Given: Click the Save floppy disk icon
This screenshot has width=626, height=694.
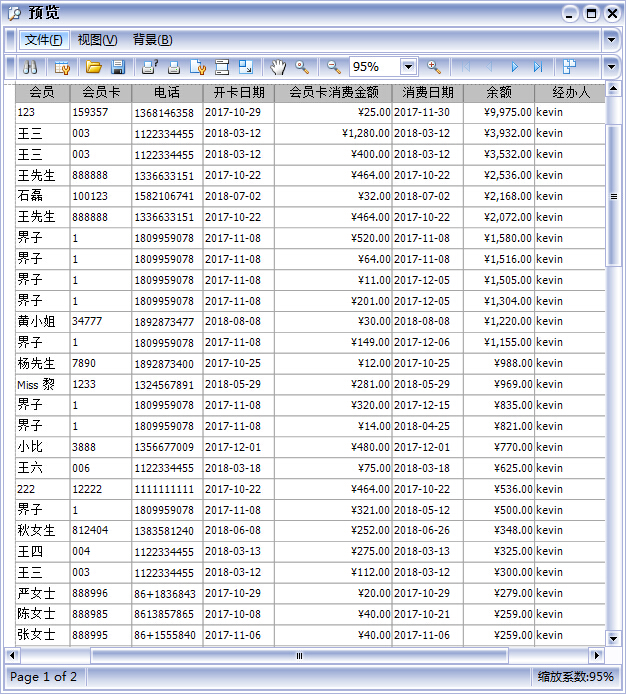Looking at the screenshot, I should (118, 67).
